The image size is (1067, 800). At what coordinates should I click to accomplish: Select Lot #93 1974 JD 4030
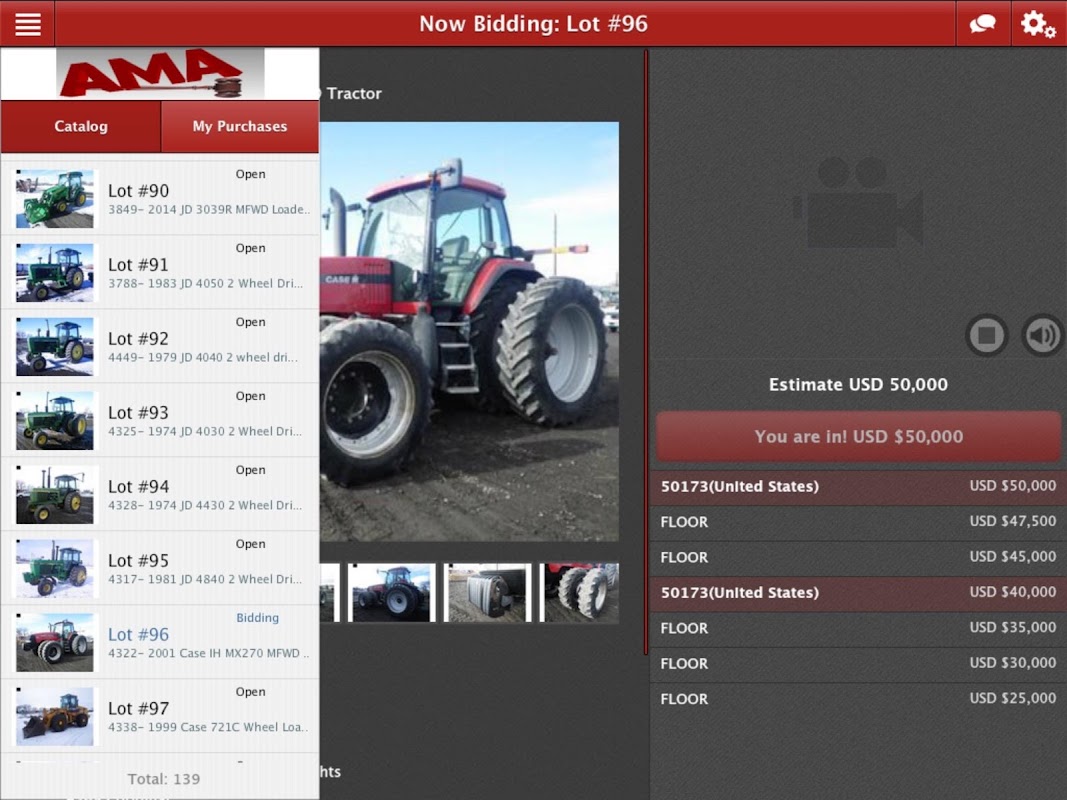coord(160,420)
